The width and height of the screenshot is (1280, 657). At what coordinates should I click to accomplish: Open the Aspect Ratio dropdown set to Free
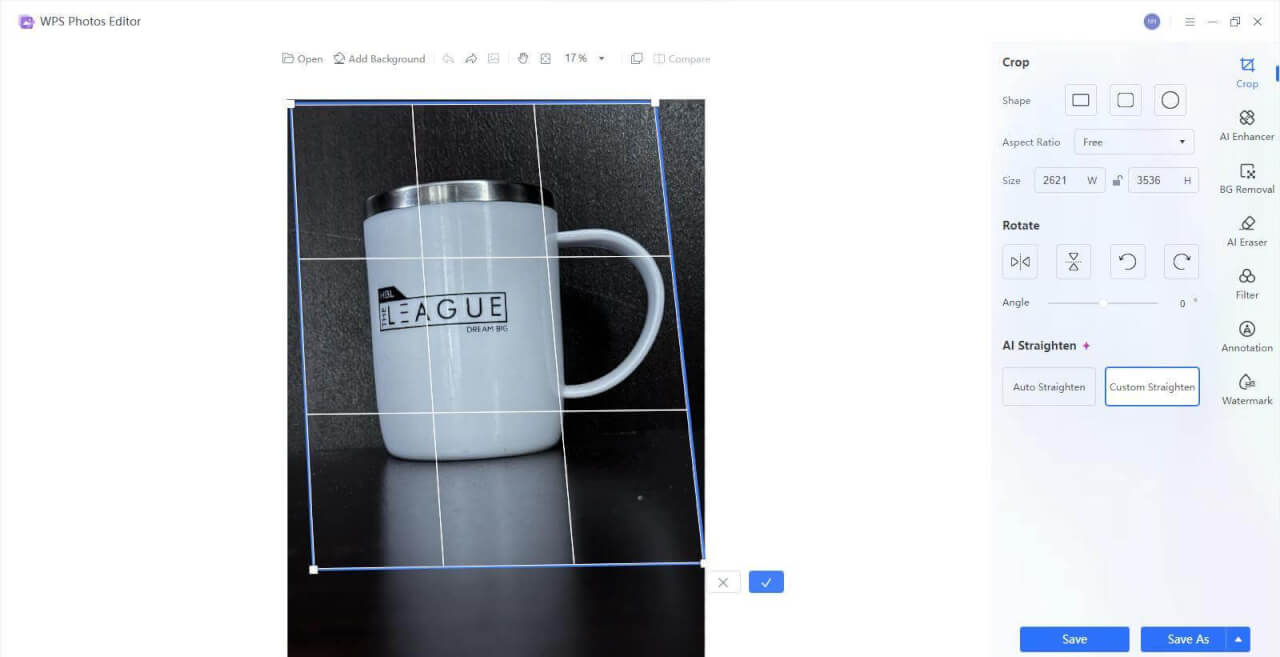click(x=1133, y=141)
